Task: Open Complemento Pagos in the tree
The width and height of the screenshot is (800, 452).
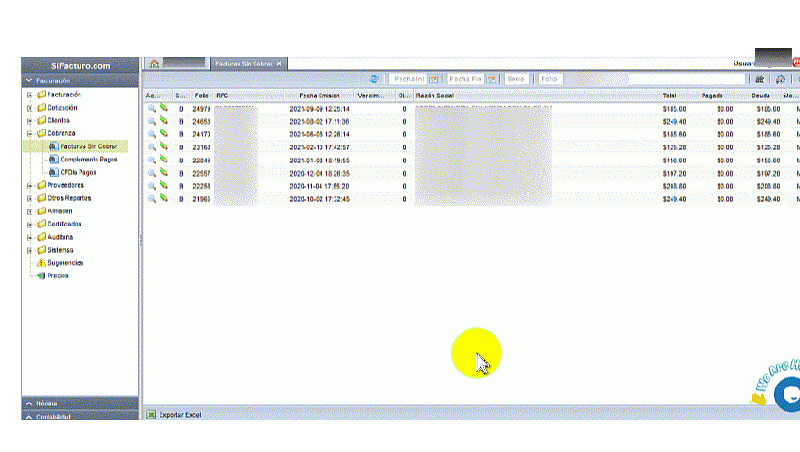Action: point(88,159)
